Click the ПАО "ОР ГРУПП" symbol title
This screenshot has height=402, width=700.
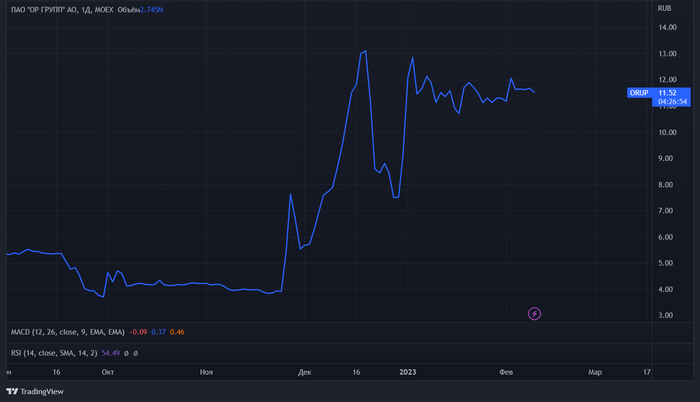click(x=46, y=9)
